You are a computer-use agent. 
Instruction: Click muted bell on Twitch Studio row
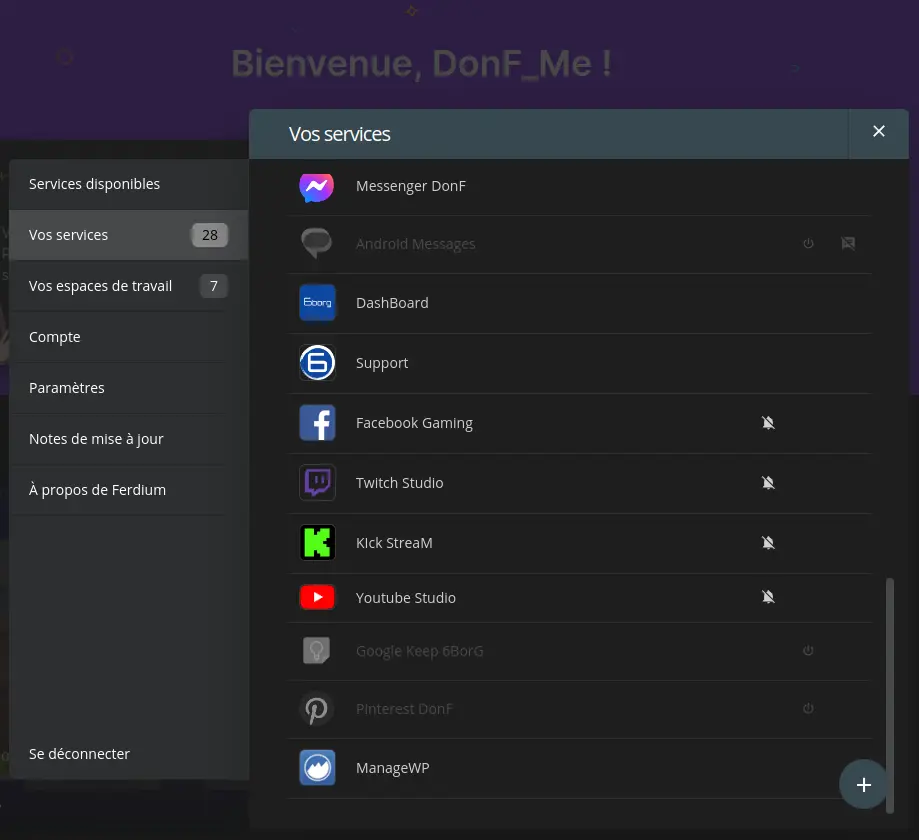click(x=768, y=482)
